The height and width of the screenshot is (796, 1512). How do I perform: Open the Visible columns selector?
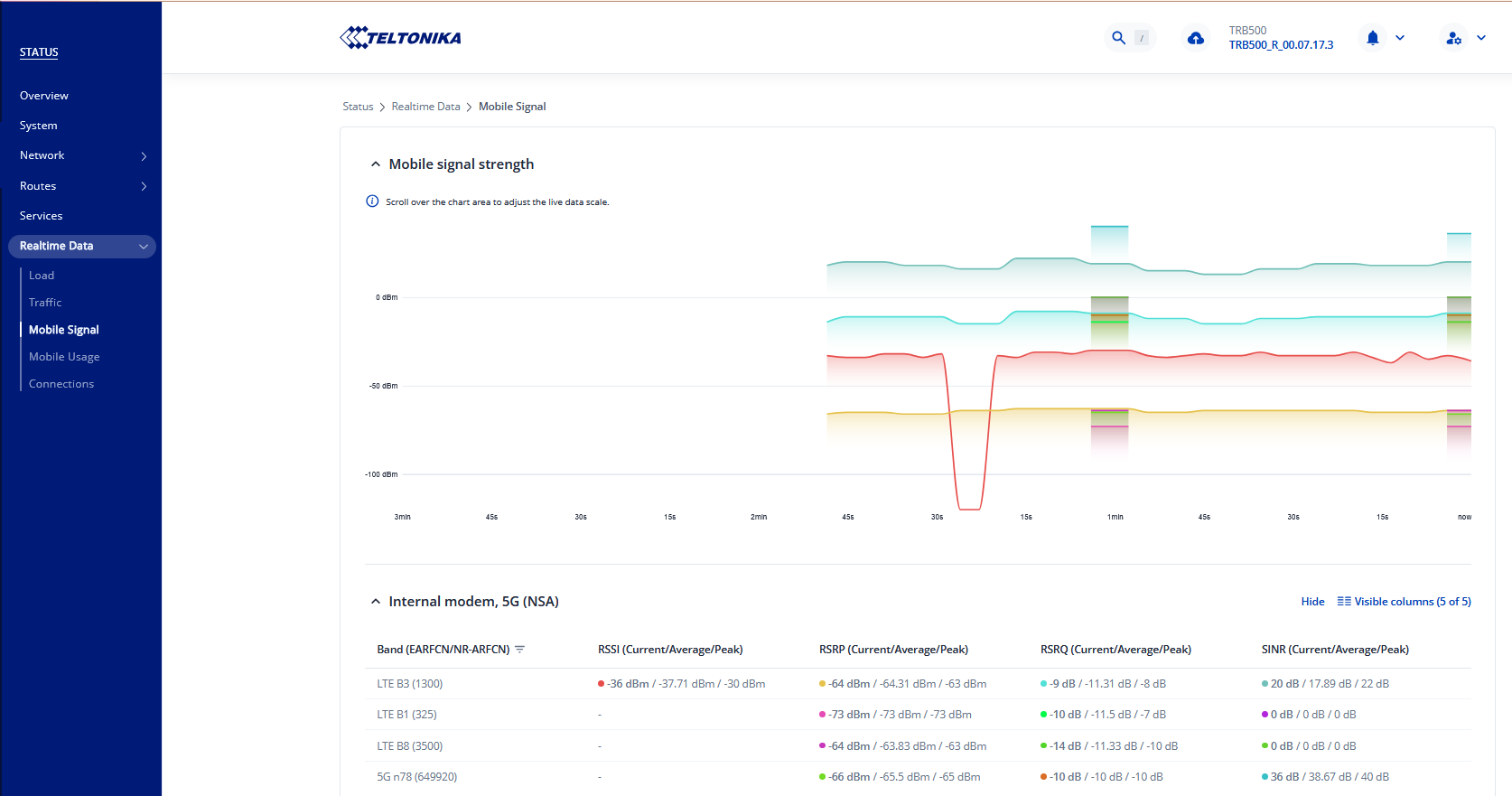click(x=1404, y=602)
